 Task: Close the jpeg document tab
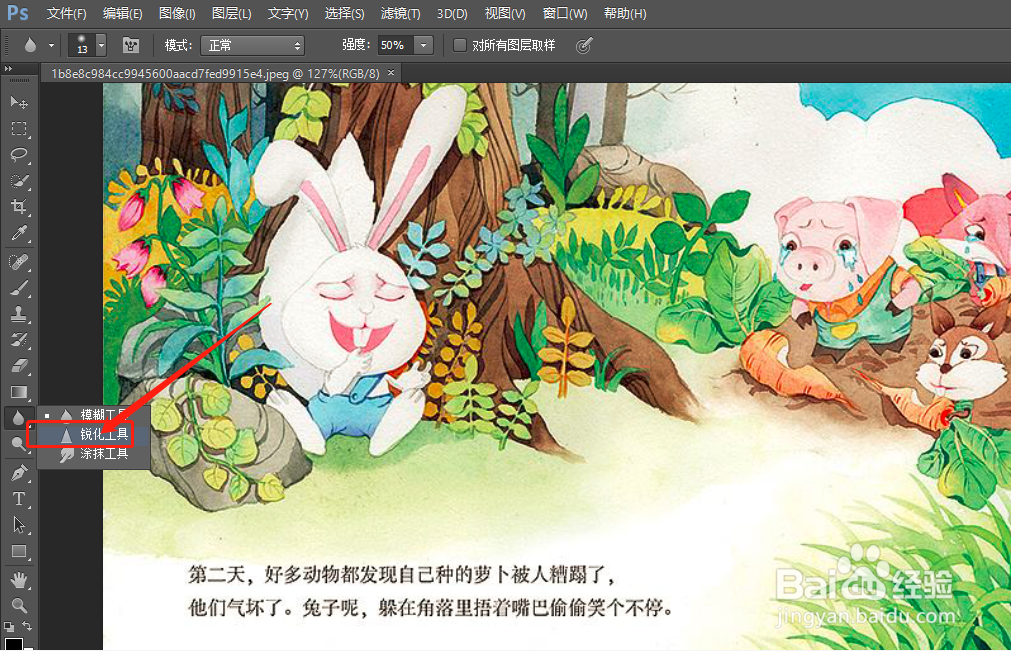[391, 73]
